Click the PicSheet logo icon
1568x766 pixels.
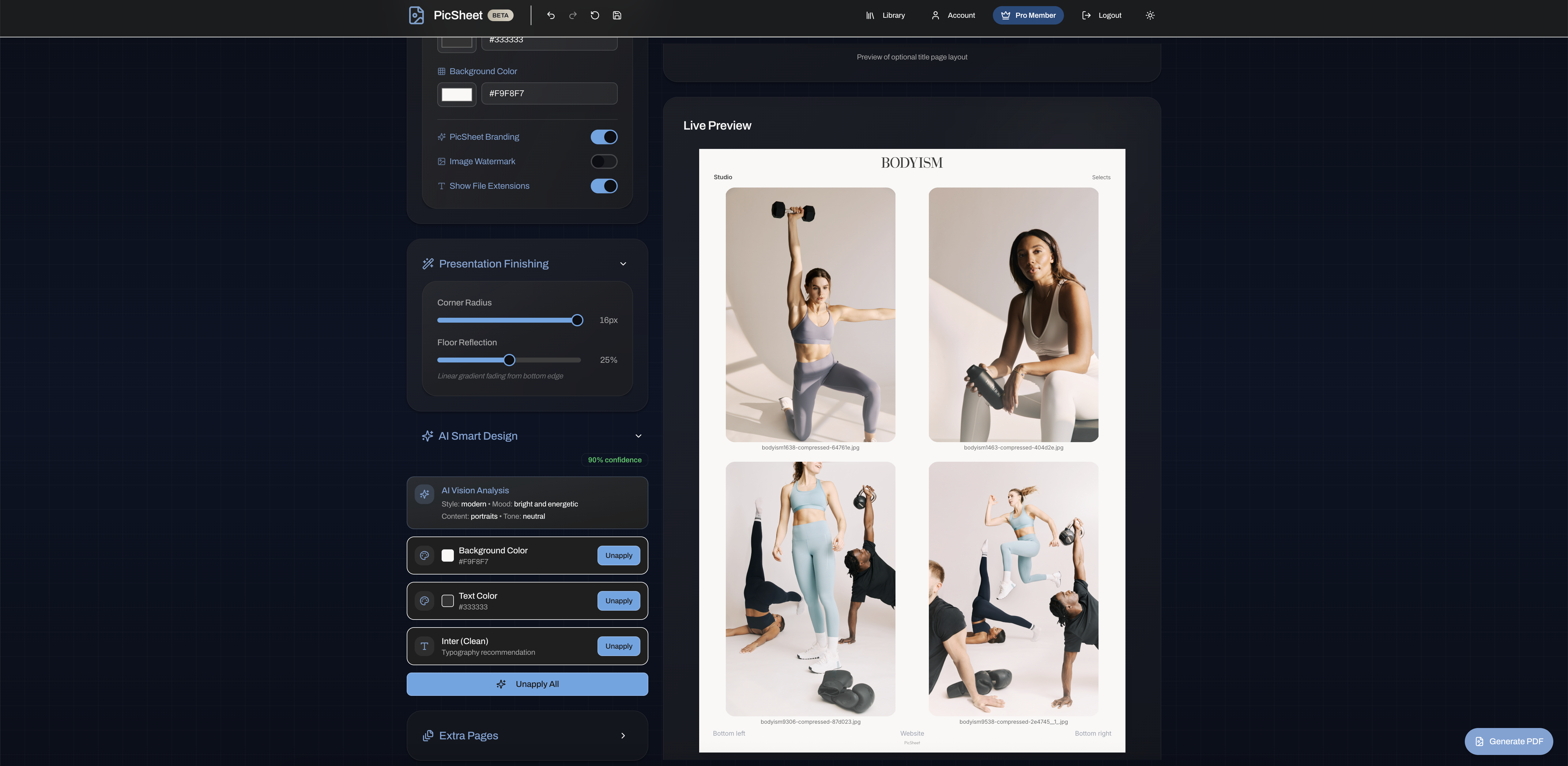(x=417, y=15)
